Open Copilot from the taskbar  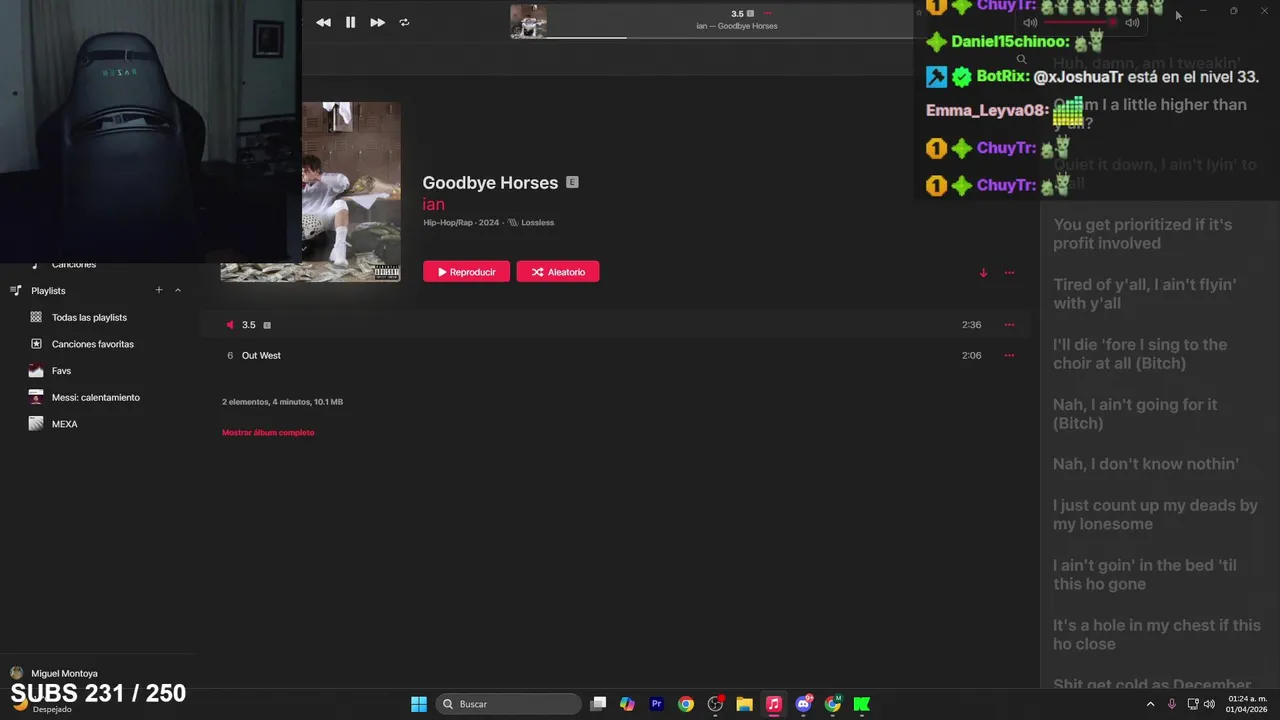(627, 704)
